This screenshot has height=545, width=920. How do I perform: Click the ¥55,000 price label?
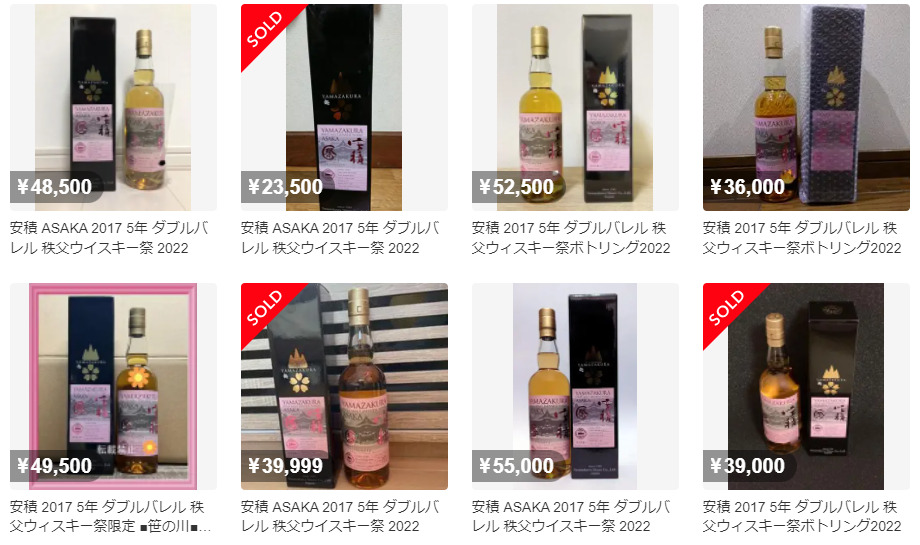point(518,466)
